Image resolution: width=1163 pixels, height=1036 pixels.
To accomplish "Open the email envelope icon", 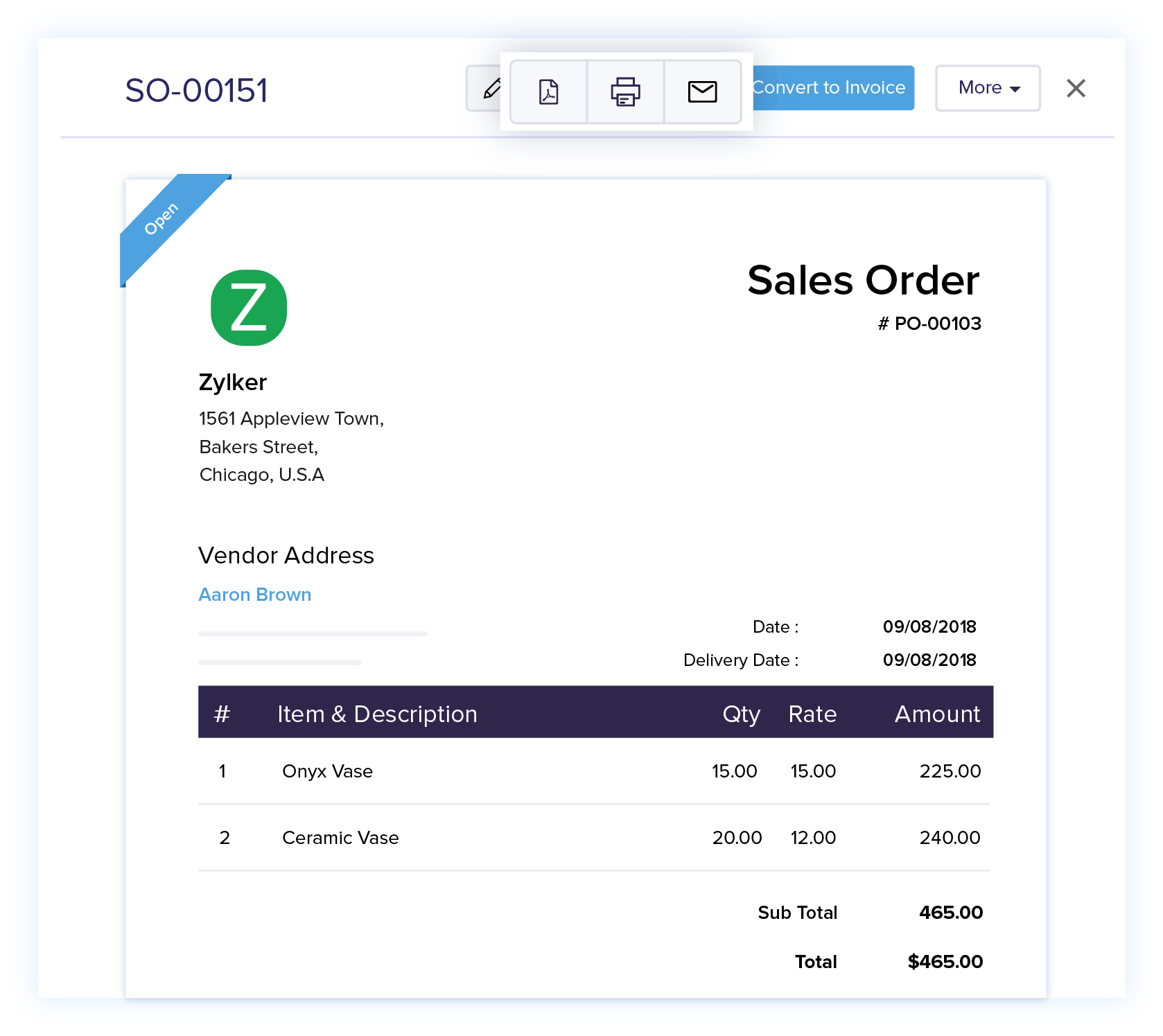I will coord(702,91).
